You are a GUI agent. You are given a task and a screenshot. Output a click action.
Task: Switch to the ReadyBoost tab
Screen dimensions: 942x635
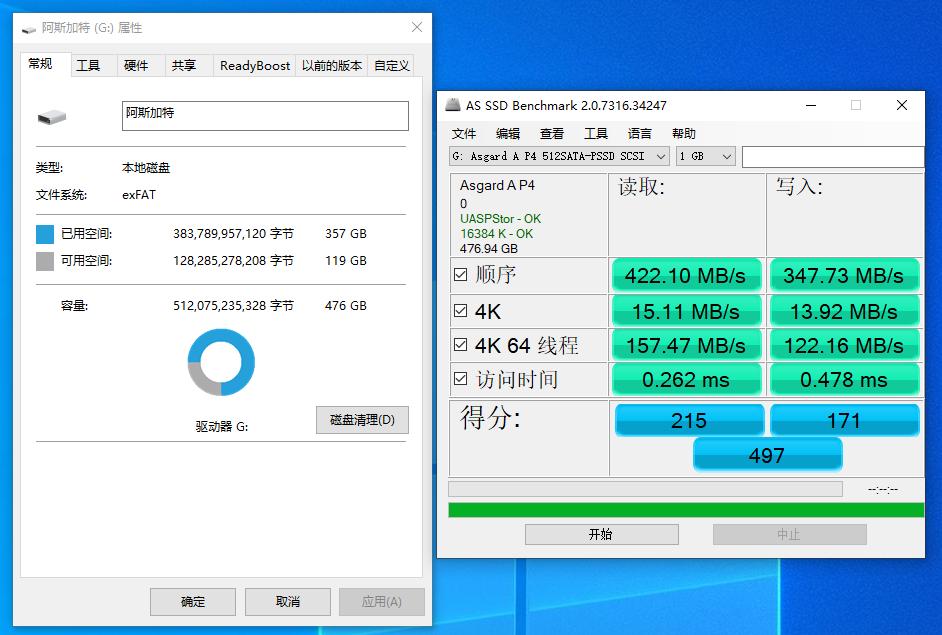coord(255,65)
